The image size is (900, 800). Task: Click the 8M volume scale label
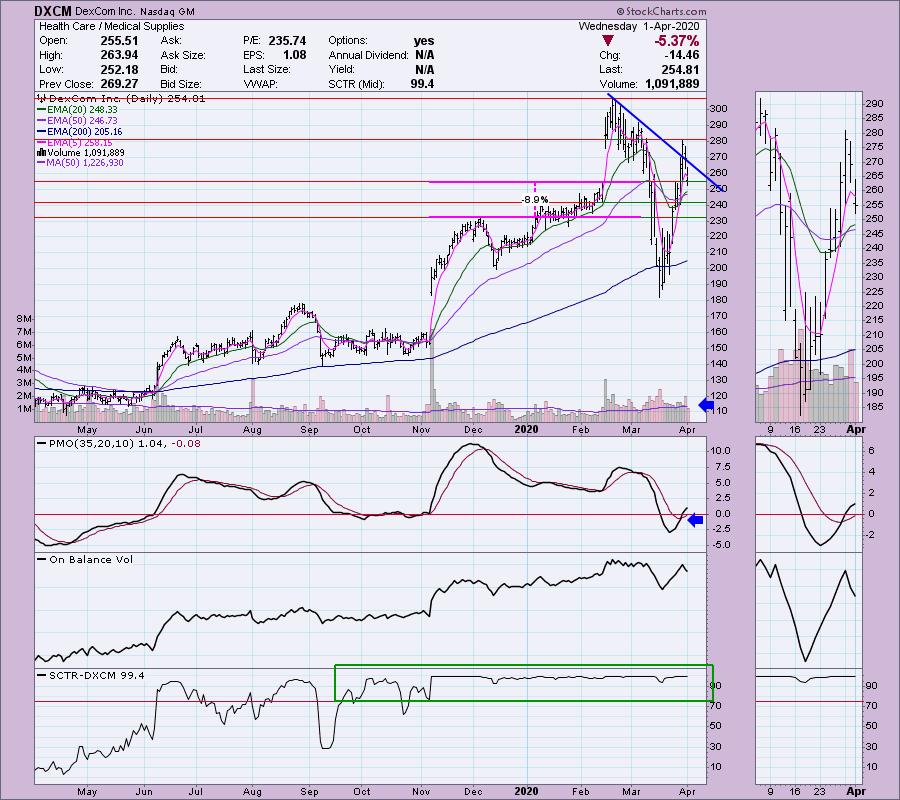[24, 319]
